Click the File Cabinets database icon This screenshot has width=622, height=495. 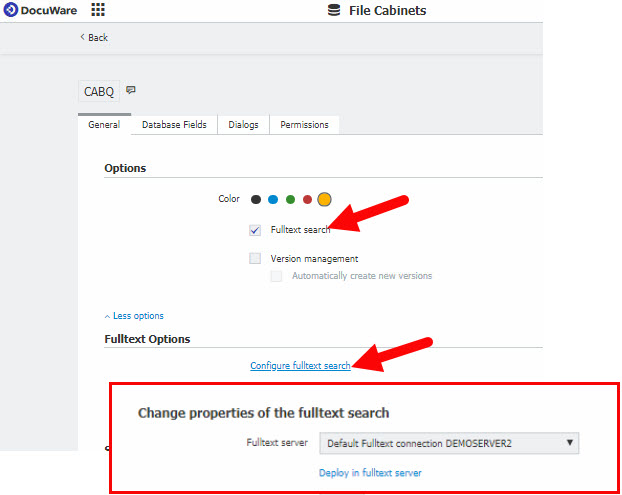[334, 11]
